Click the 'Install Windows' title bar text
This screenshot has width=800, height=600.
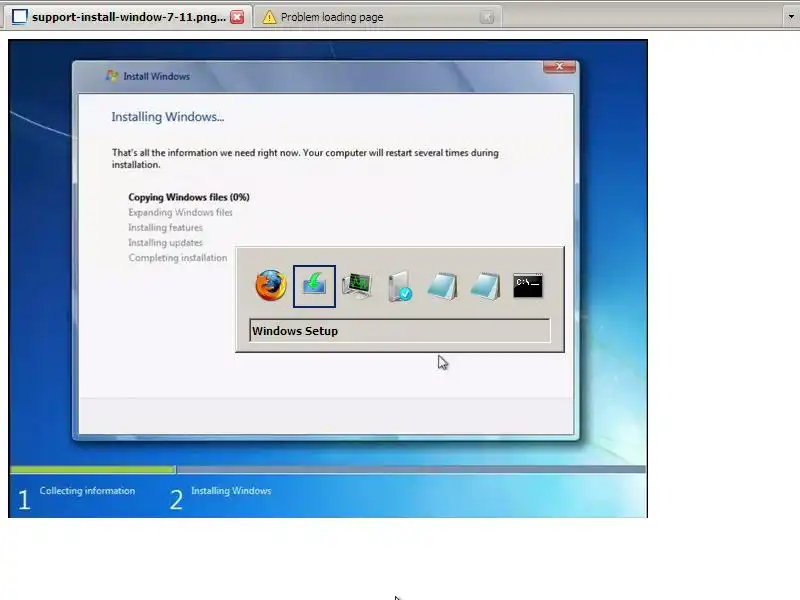tap(157, 77)
